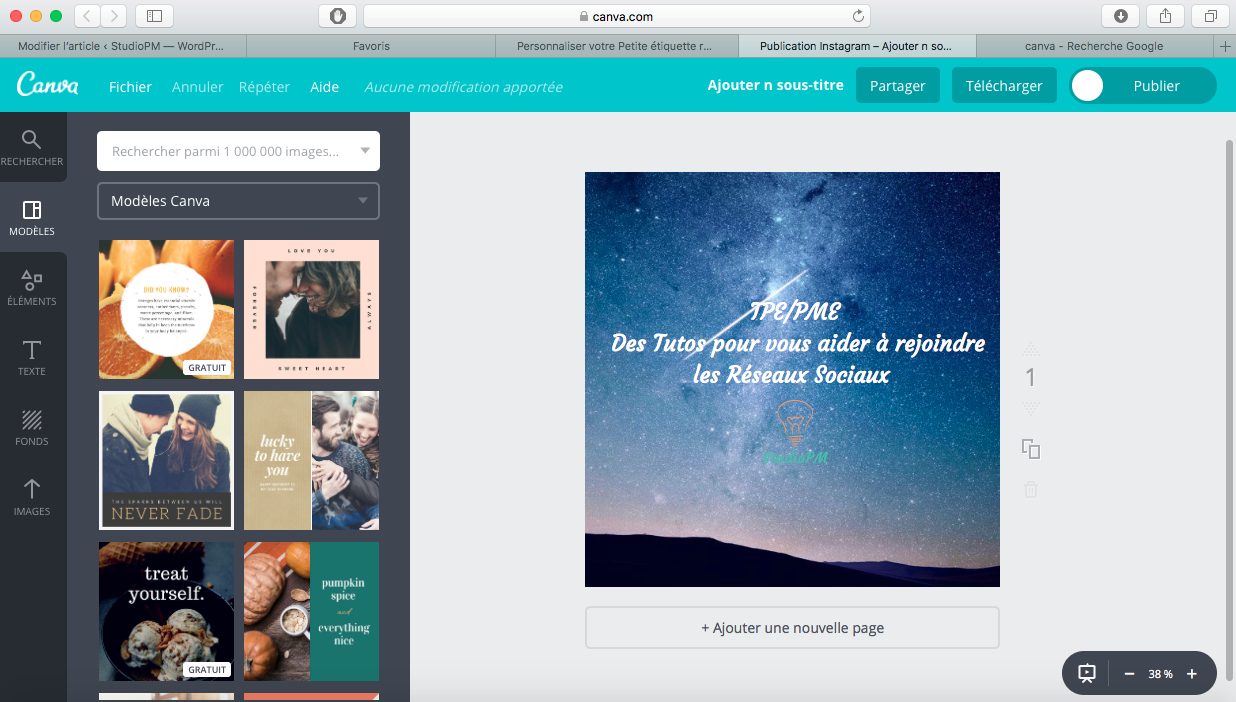
Task: Select the treat yourself template thumbnail
Action: point(166,611)
